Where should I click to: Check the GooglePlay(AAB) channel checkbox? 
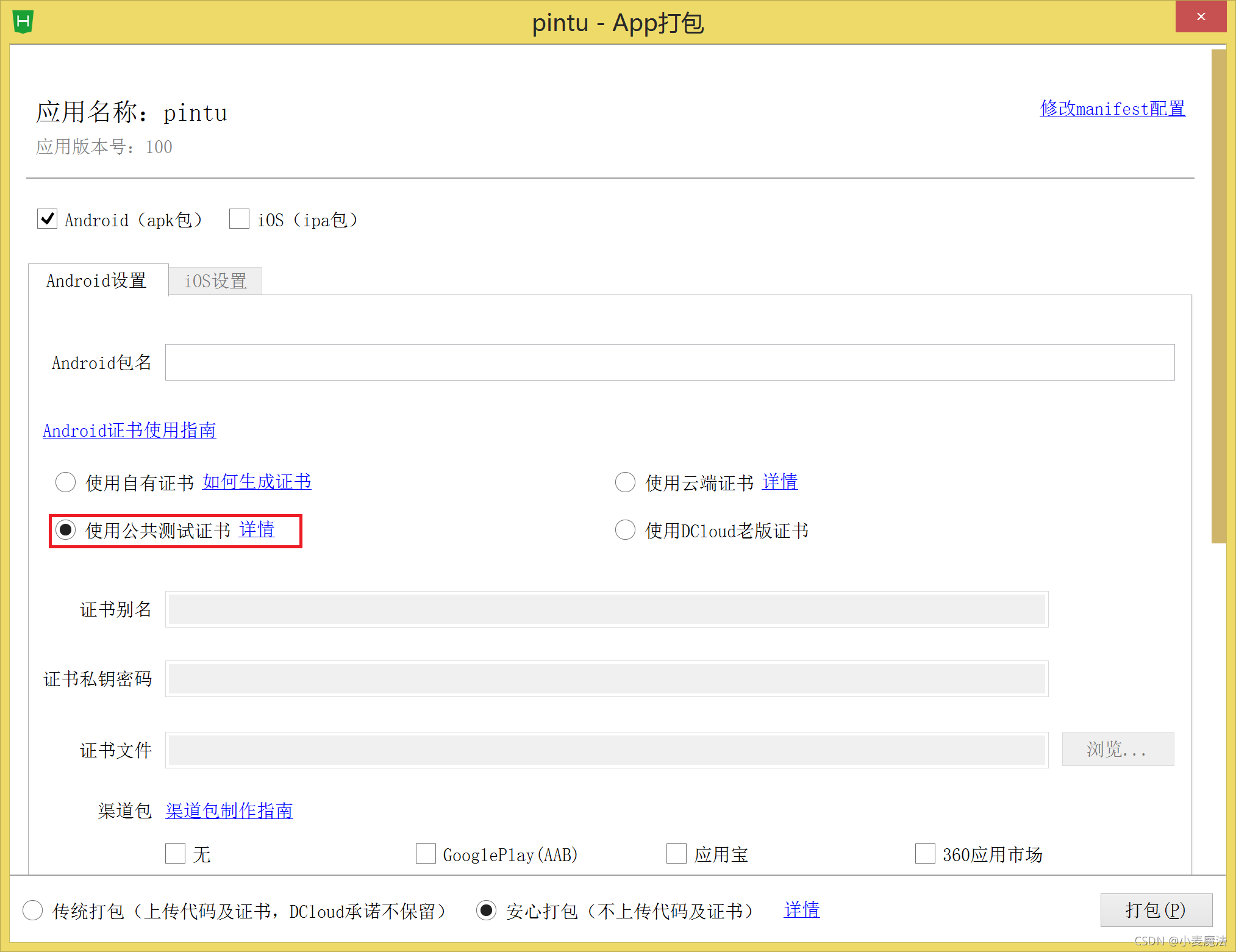426,854
